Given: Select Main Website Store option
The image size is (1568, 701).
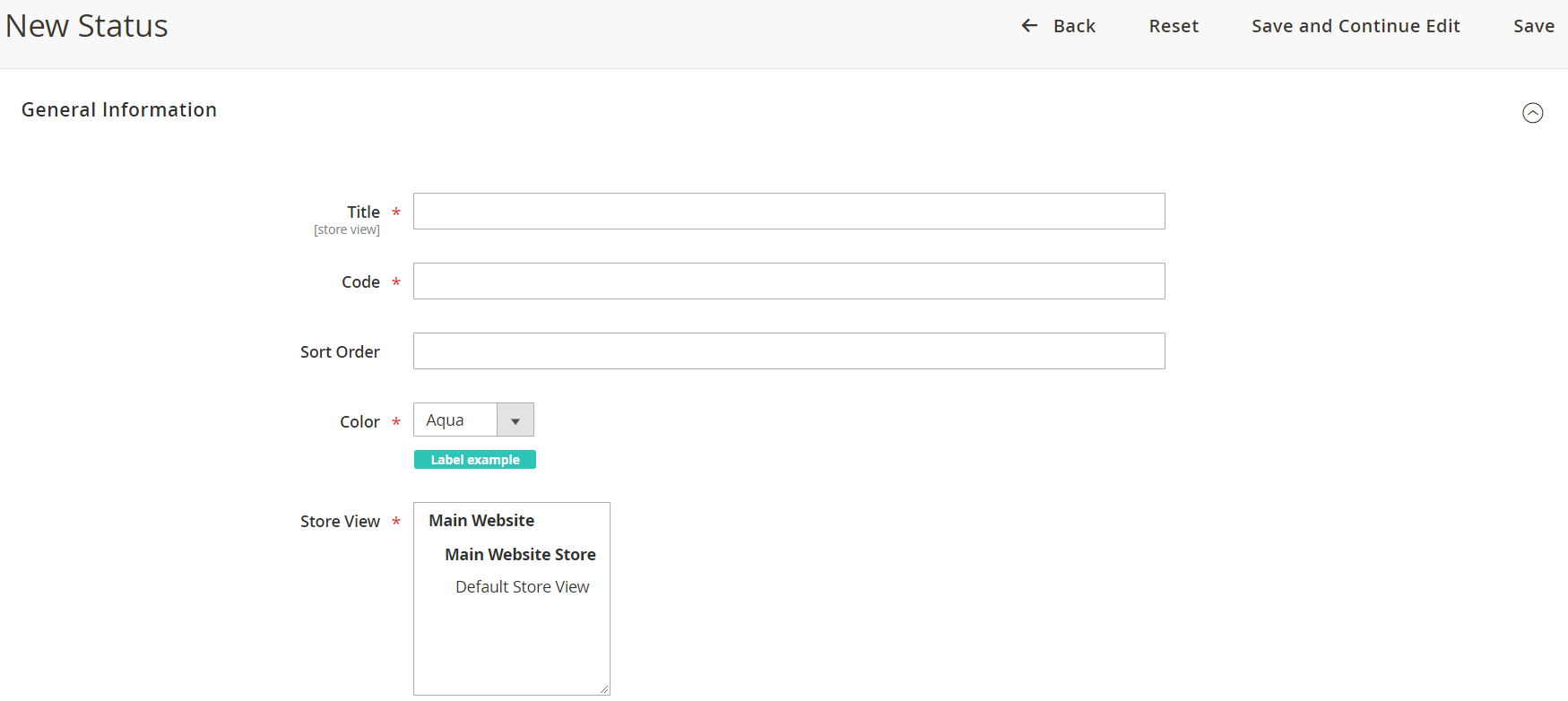Looking at the screenshot, I should pyautogui.click(x=520, y=555).
